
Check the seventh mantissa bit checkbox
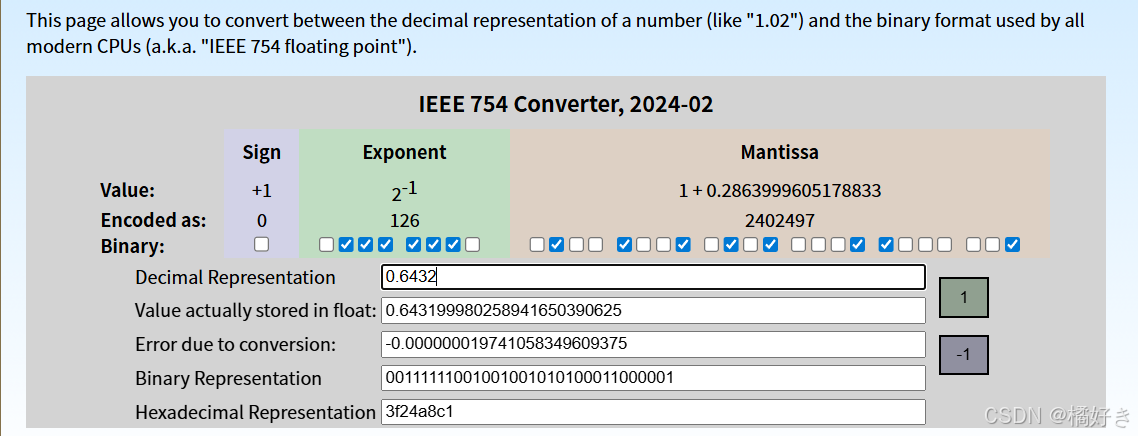(663, 244)
